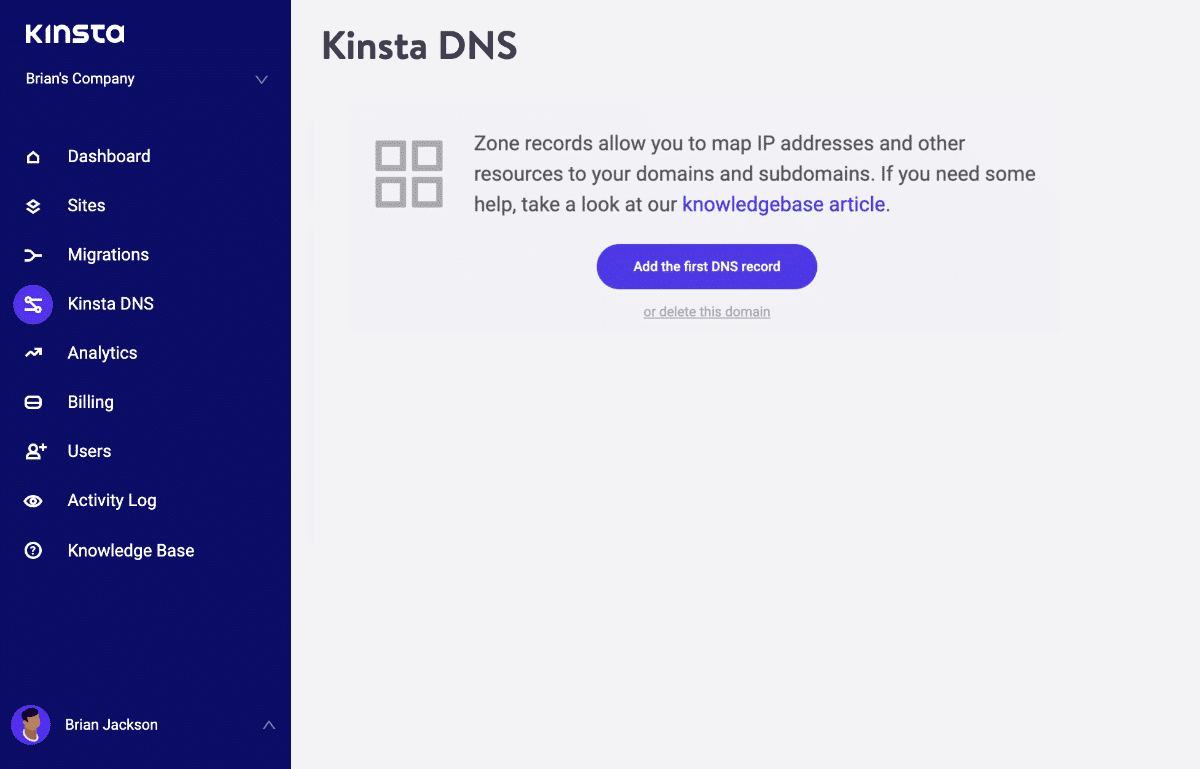The width and height of the screenshot is (1200, 769).
Task: Expand the Brian's Company selector
Action: click(x=79, y=78)
